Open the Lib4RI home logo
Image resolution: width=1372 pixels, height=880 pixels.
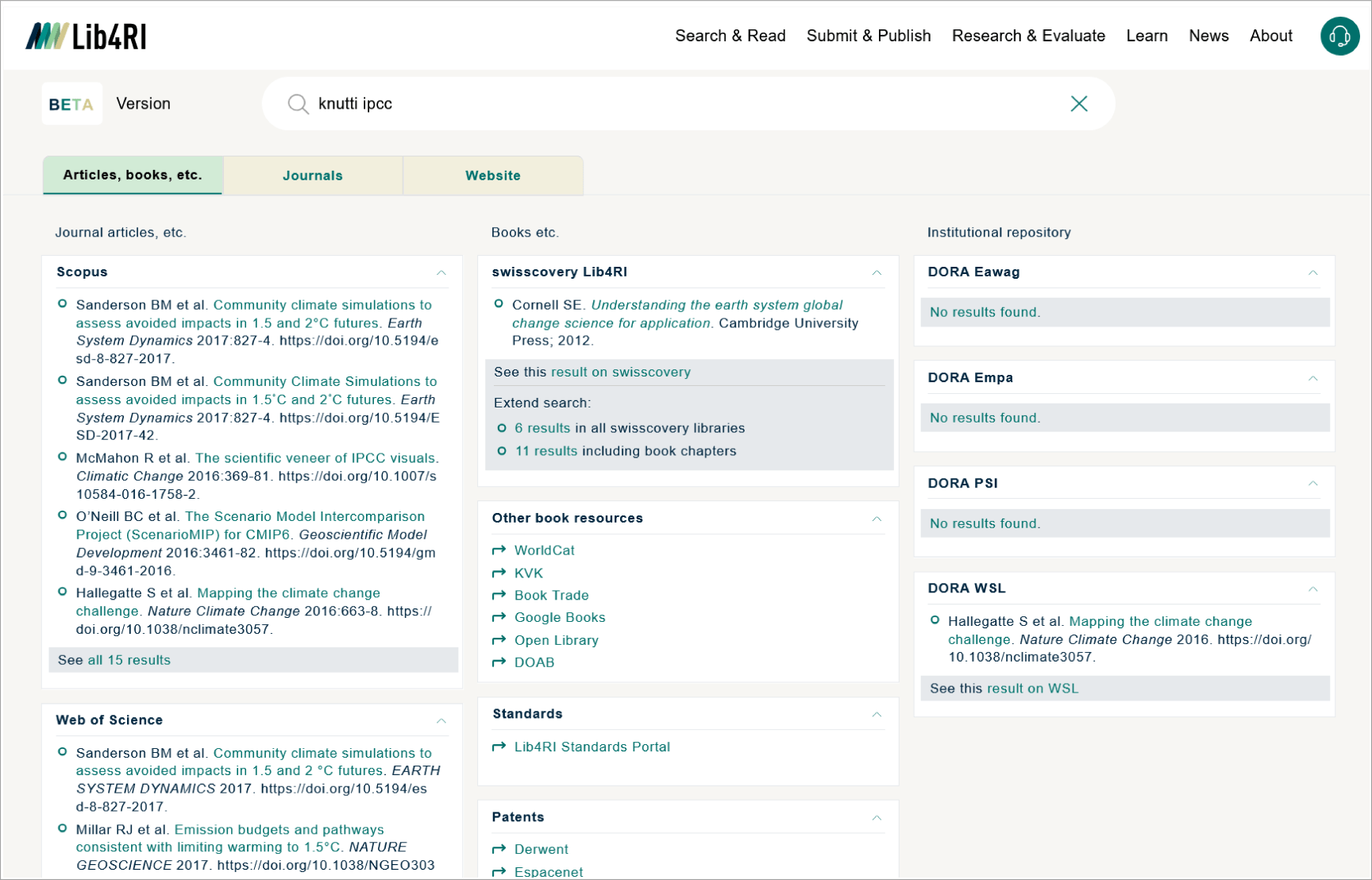86,37
